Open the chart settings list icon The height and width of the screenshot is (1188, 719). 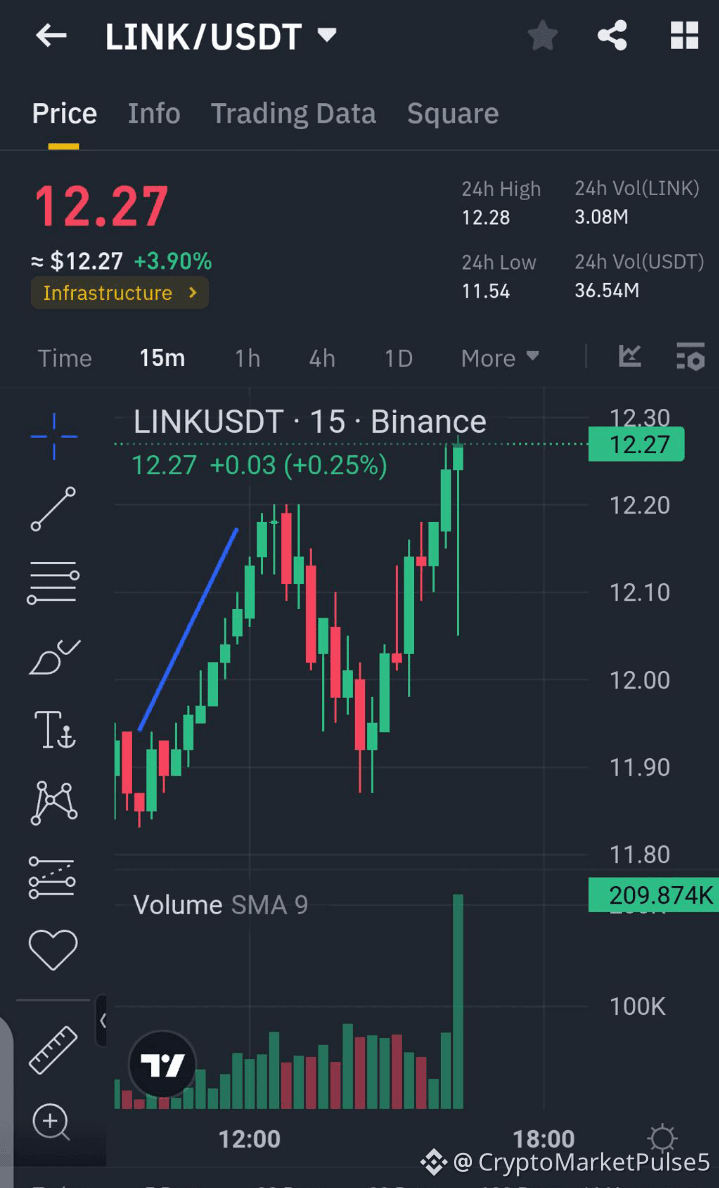click(x=690, y=356)
